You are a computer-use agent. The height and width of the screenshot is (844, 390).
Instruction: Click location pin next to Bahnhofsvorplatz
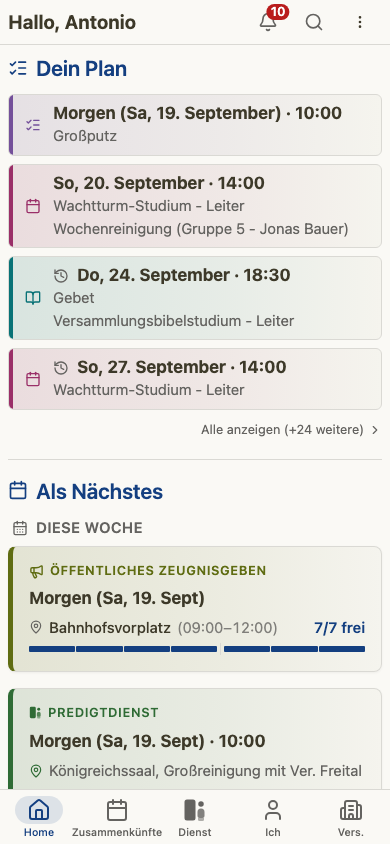click(x=36, y=628)
